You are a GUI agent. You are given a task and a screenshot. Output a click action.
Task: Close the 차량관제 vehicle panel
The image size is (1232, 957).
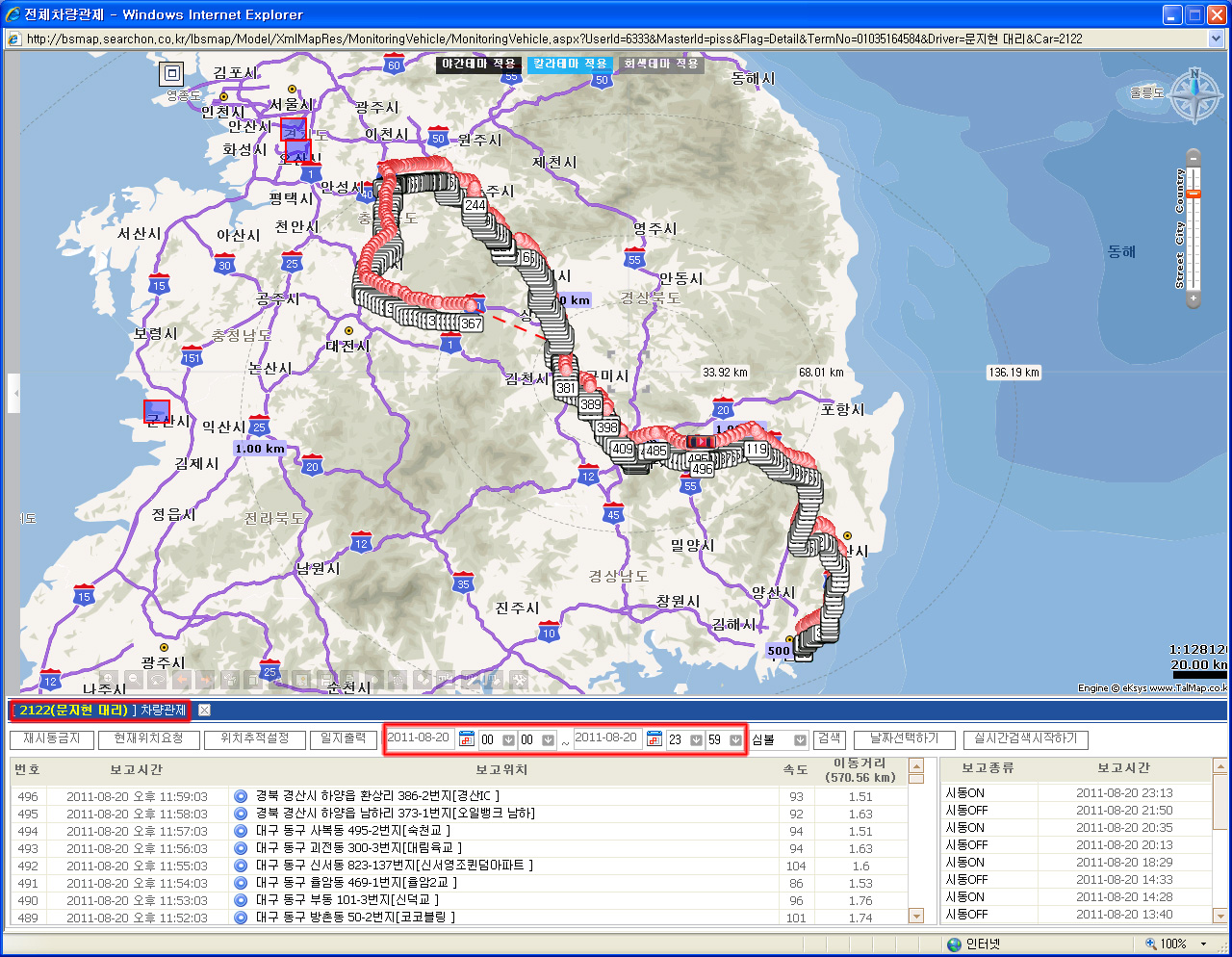[x=204, y=711]
